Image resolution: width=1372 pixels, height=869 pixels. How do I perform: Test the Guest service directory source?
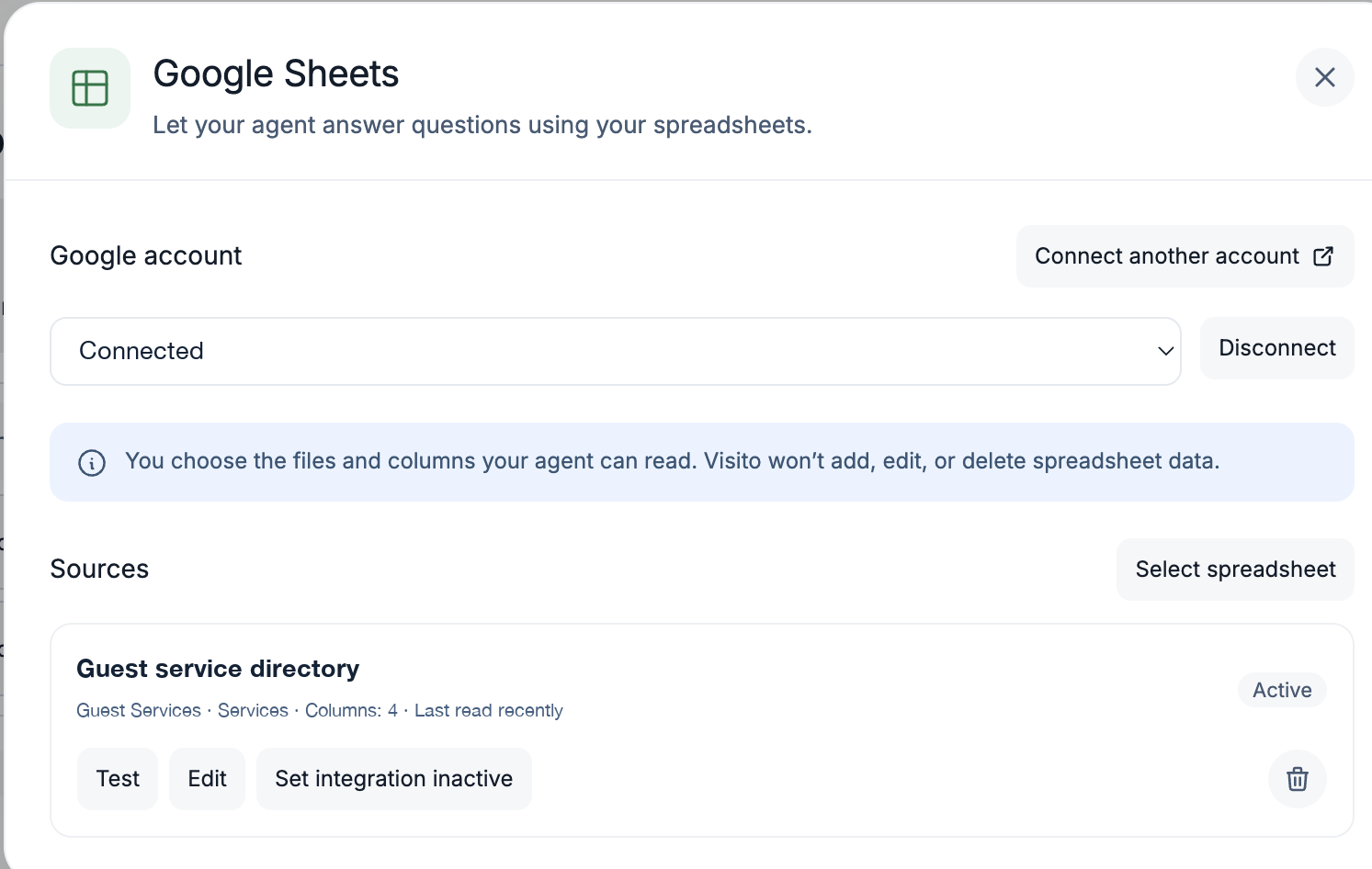118,779
